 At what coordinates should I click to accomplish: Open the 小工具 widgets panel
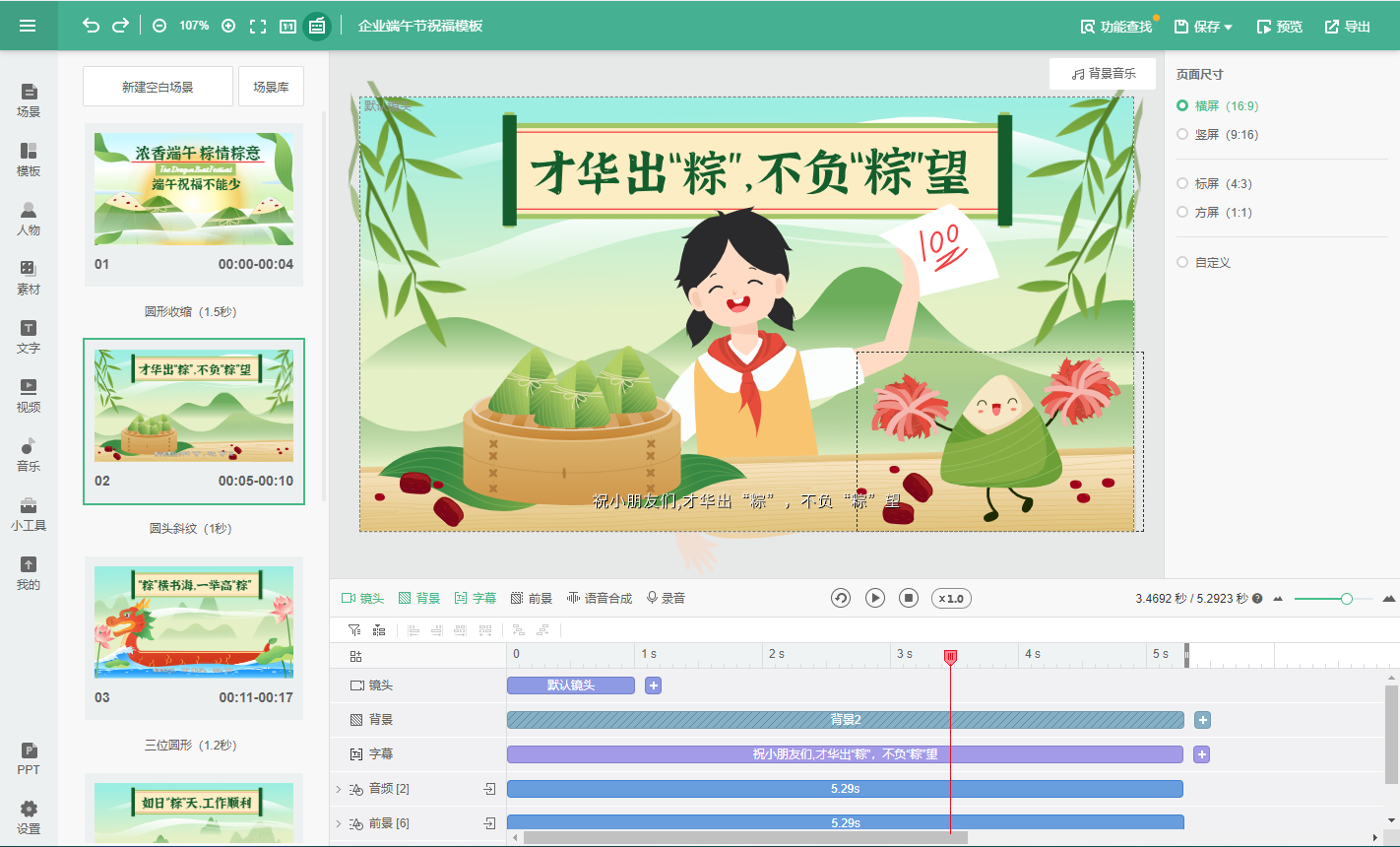29,513
